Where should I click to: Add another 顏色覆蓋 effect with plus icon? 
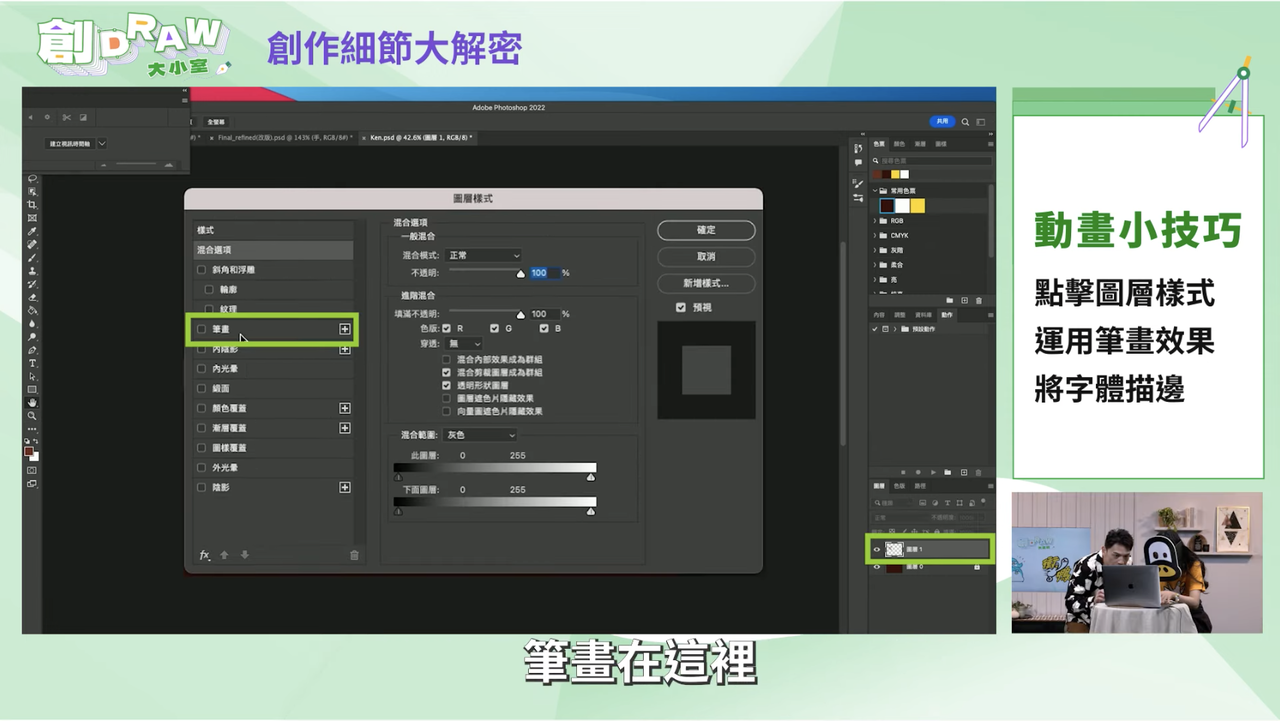[x=345, y=408]
